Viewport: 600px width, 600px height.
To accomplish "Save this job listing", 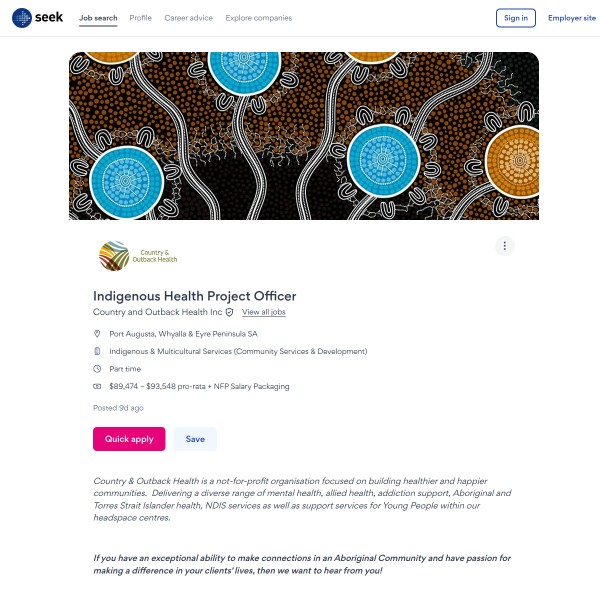I will [195, 439].
